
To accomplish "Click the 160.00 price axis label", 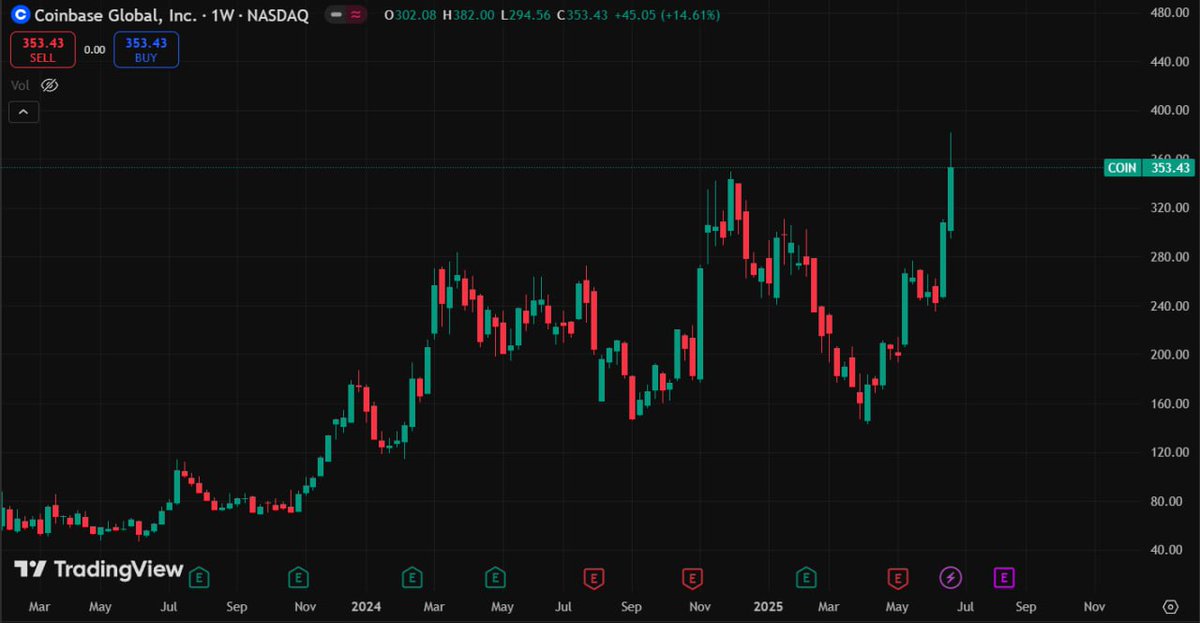I will point(1169,404).
